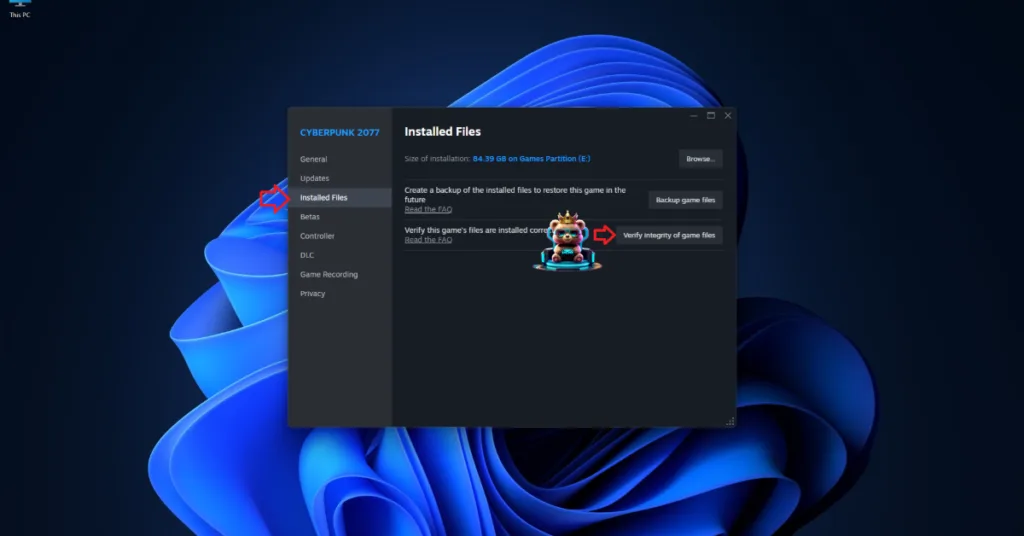Open the General settings page
Viewport: 1024px width, 536px height.
tap(340, 159)
